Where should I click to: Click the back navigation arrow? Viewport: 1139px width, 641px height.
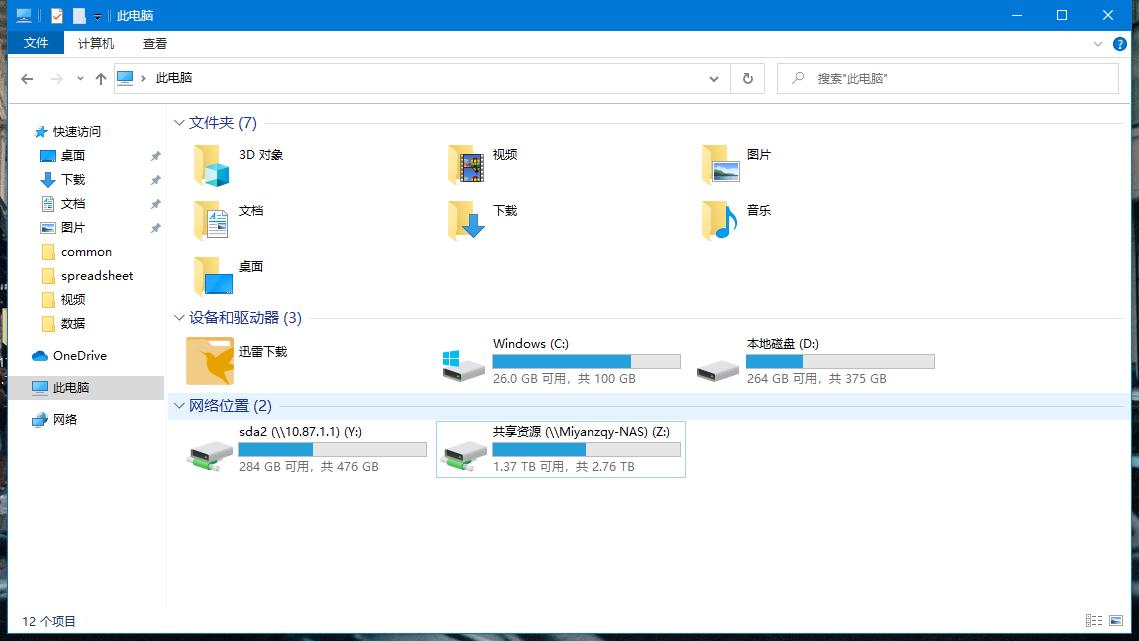(x=27, y=78)
